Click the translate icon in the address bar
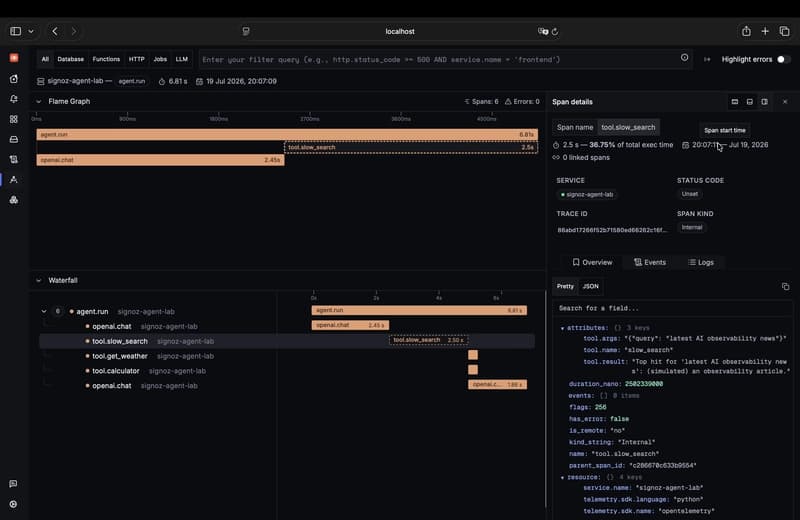800x520 pixels. [543, 32]
